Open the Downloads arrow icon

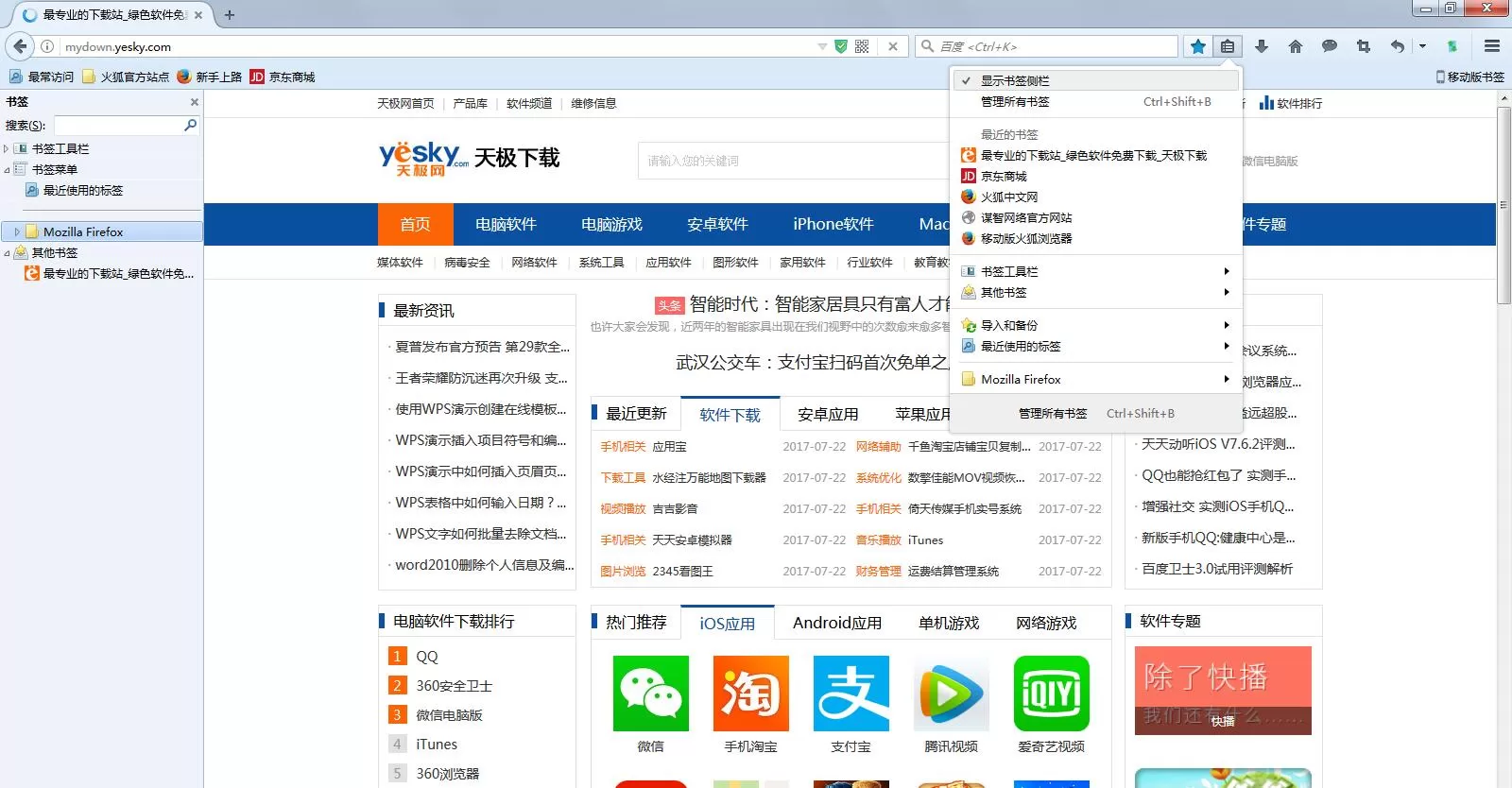[x=1261, y=46]
